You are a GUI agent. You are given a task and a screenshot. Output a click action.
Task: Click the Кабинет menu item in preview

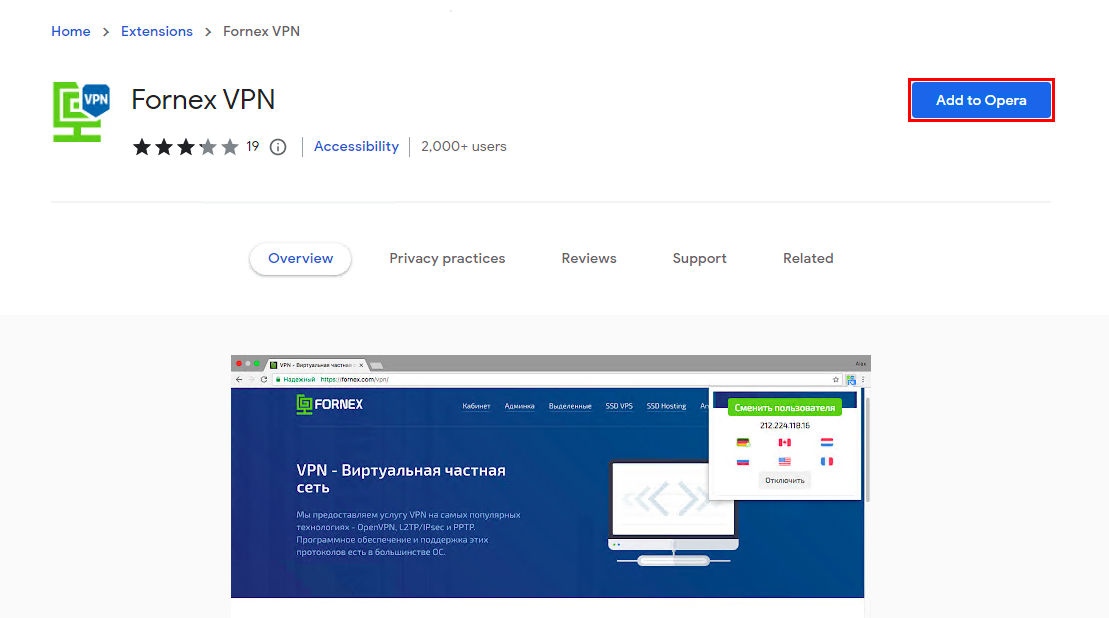[476, 407]
